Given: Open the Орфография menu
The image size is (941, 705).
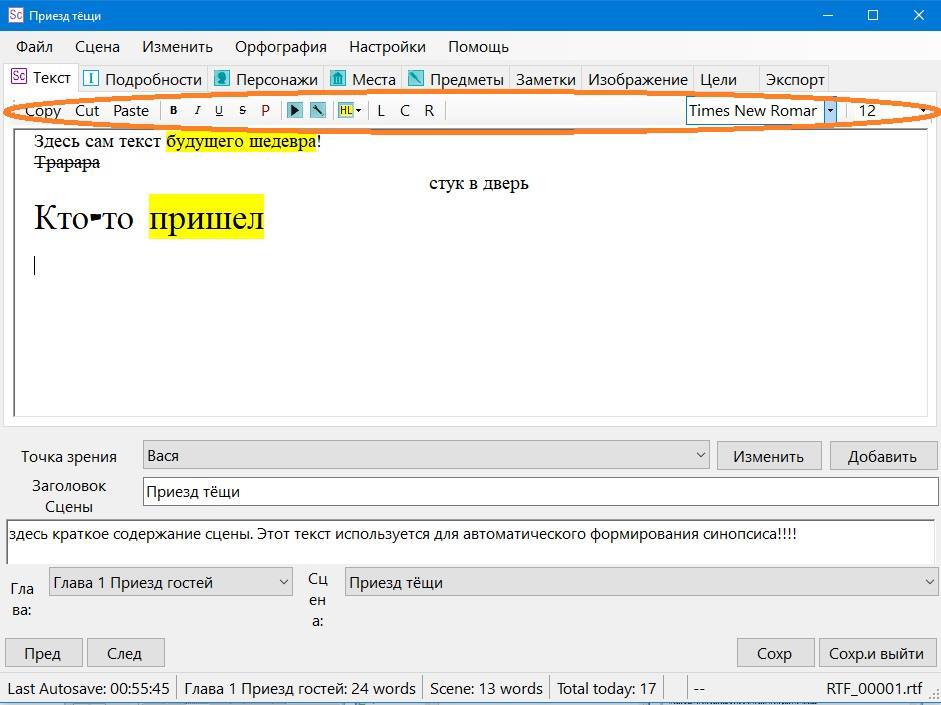Looking at the screenshot, I should [280, 47].
